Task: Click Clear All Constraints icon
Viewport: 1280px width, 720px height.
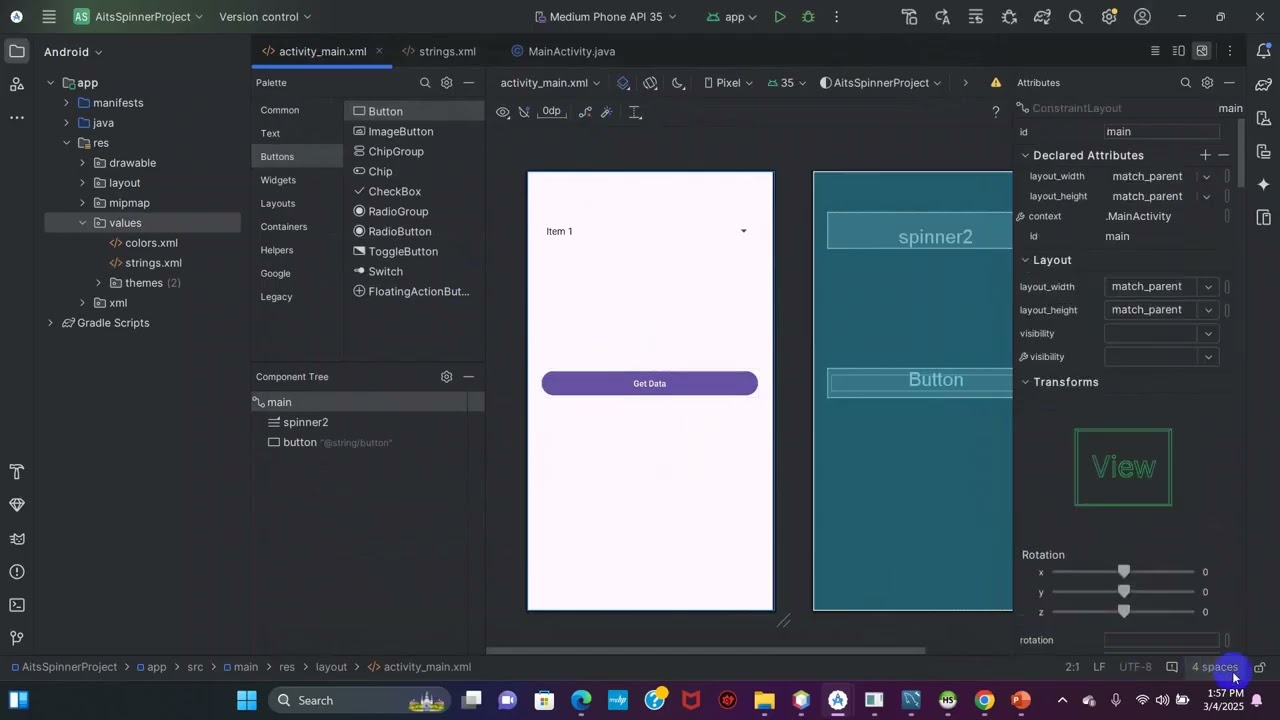Action: [585, 112]
